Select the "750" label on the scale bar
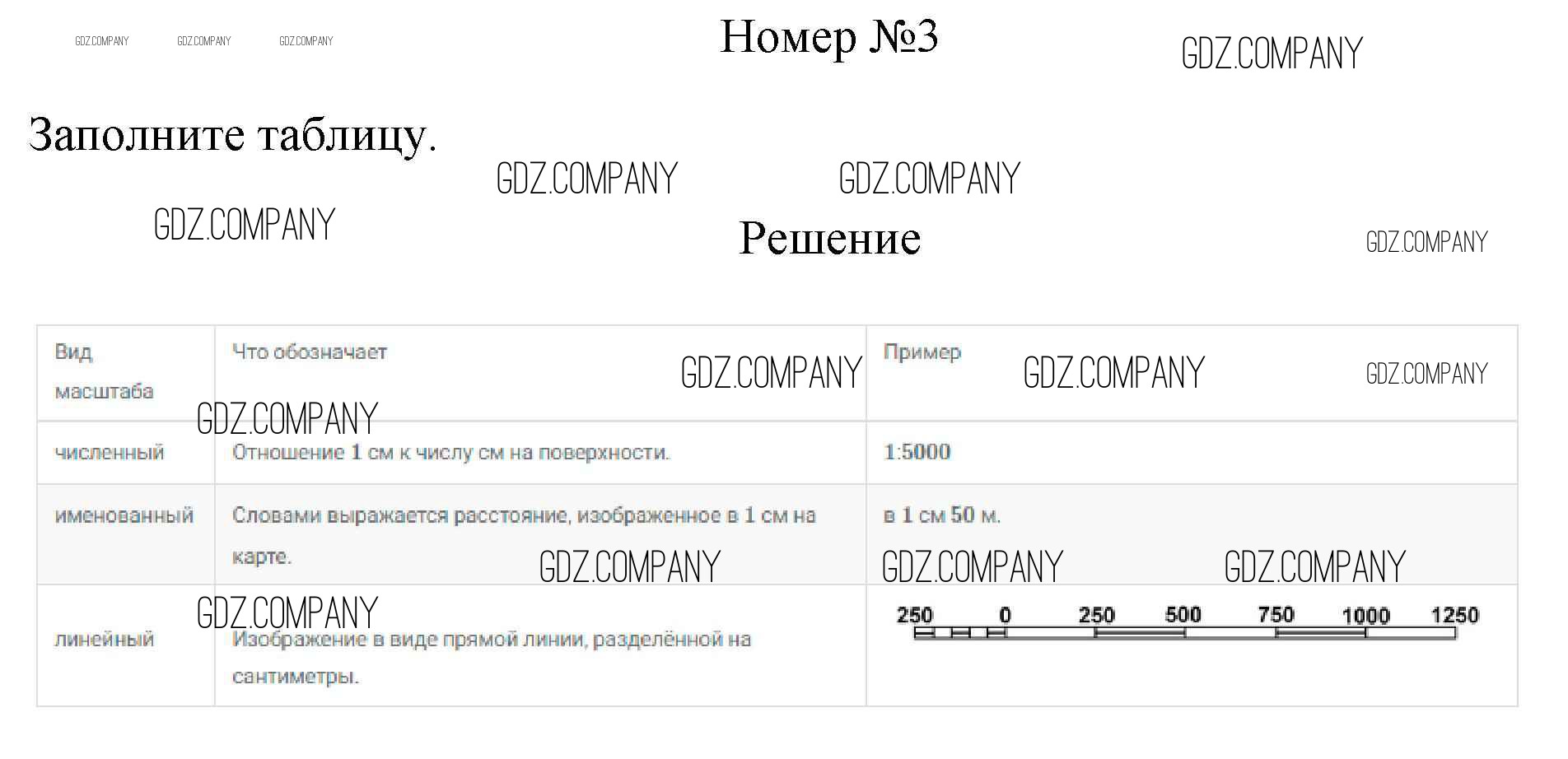Image resolution: width=1568 pixels, height=759 pixels. pyautogui.click(x=1276, y=615)
